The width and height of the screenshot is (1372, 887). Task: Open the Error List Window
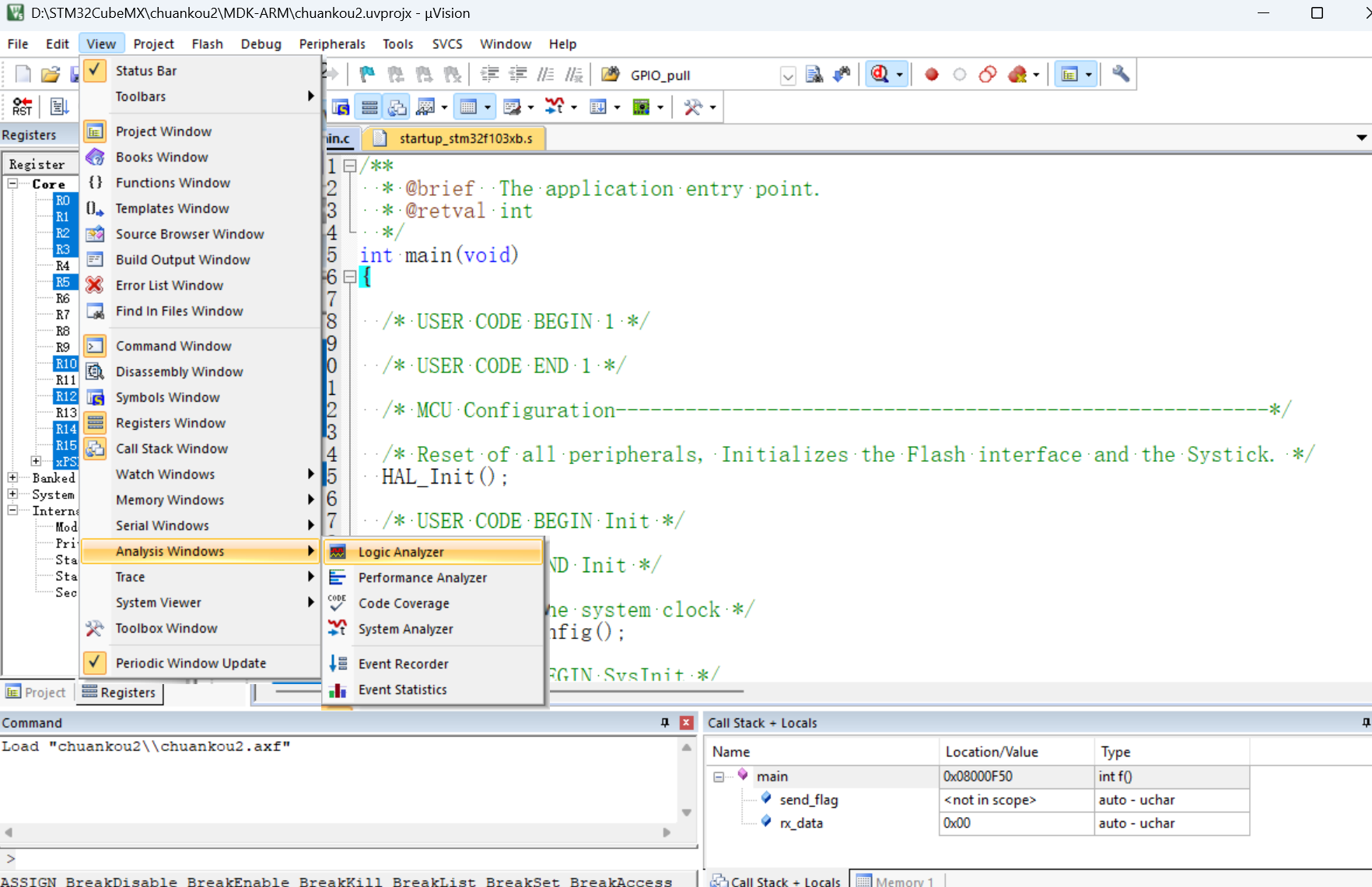point(201,285)
